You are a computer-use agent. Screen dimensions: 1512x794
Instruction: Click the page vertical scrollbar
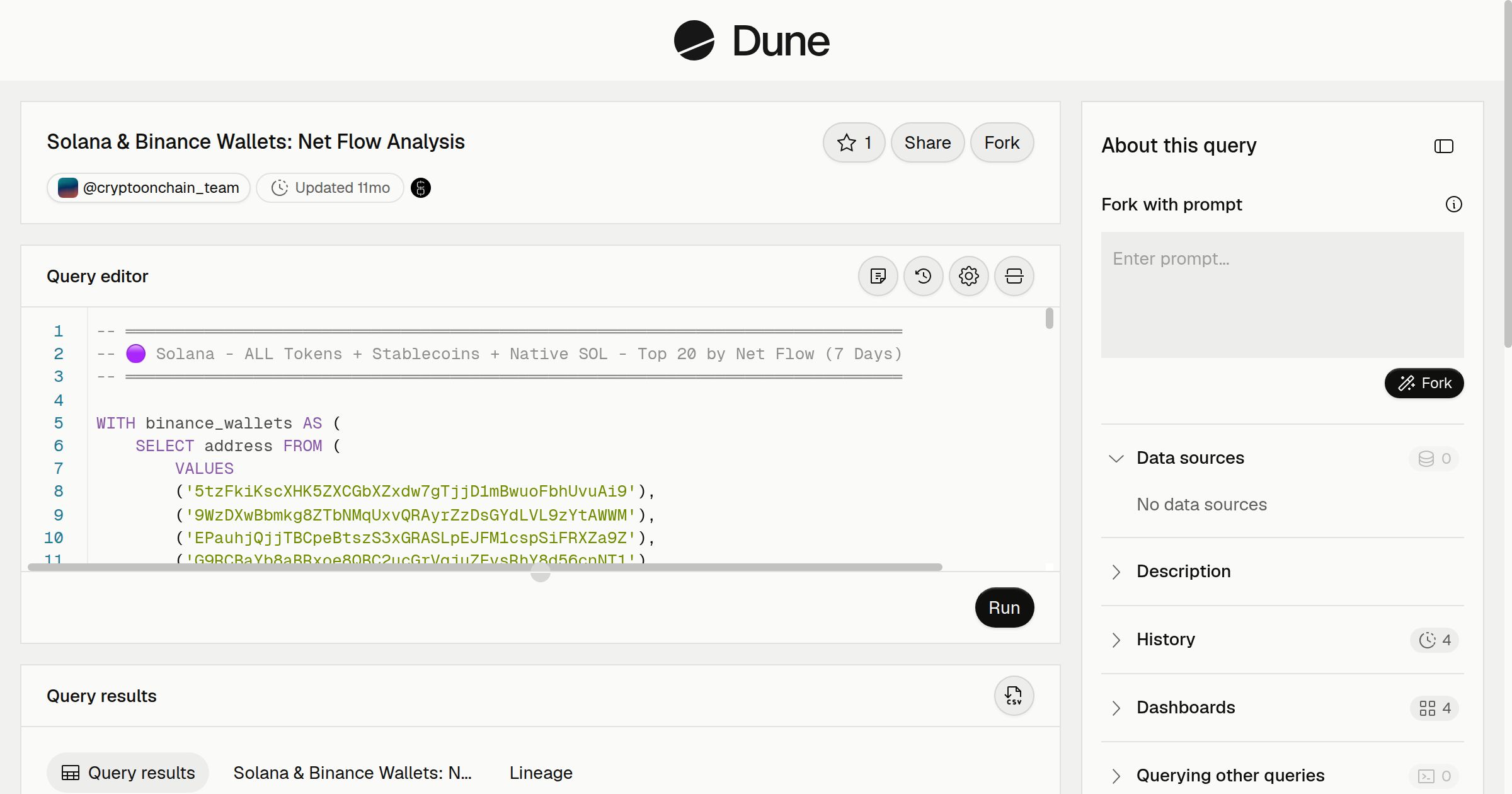pyautogui.click(x=1508, y=173)
